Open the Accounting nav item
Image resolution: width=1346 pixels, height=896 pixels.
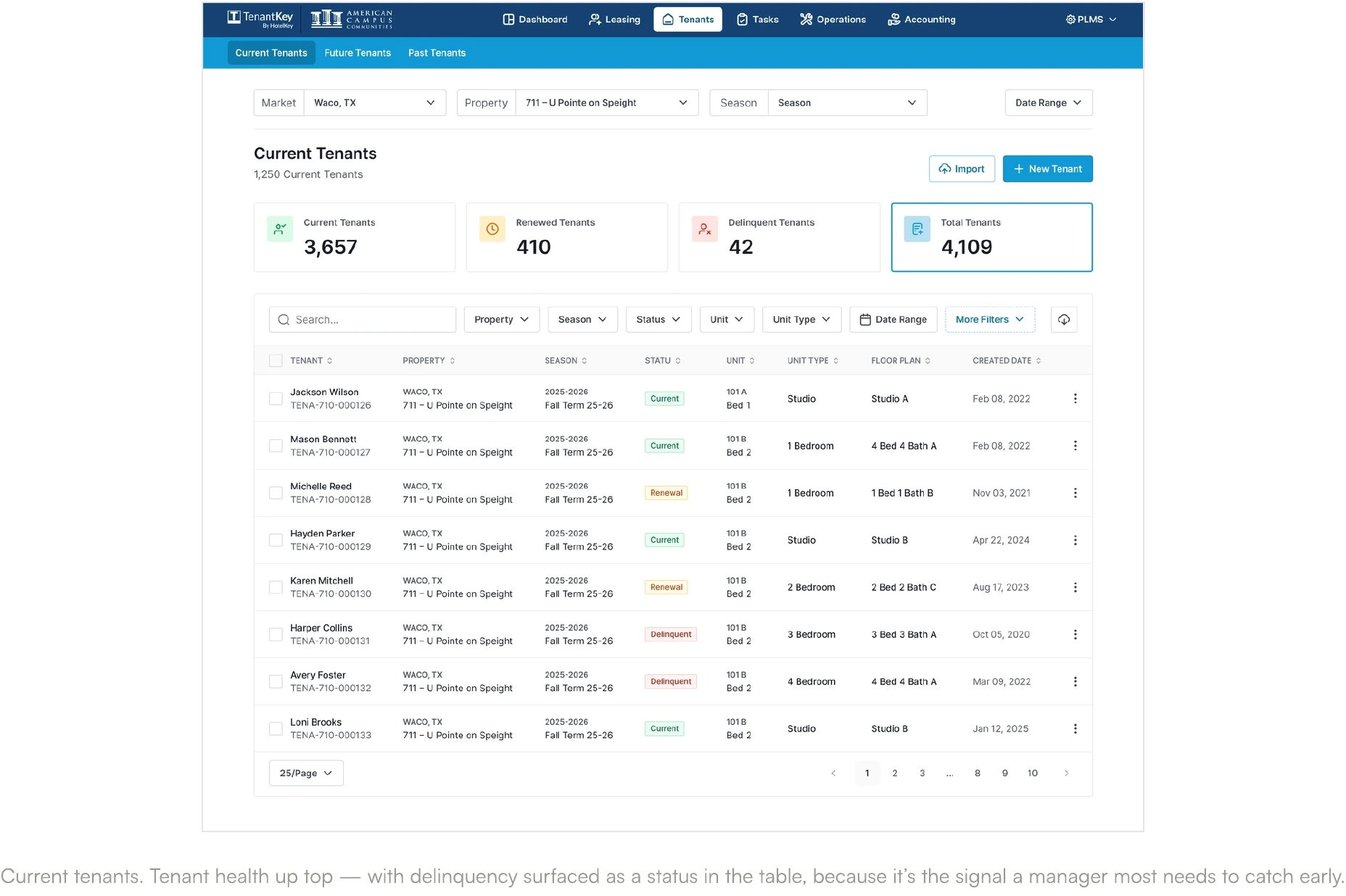coord(922,20)
